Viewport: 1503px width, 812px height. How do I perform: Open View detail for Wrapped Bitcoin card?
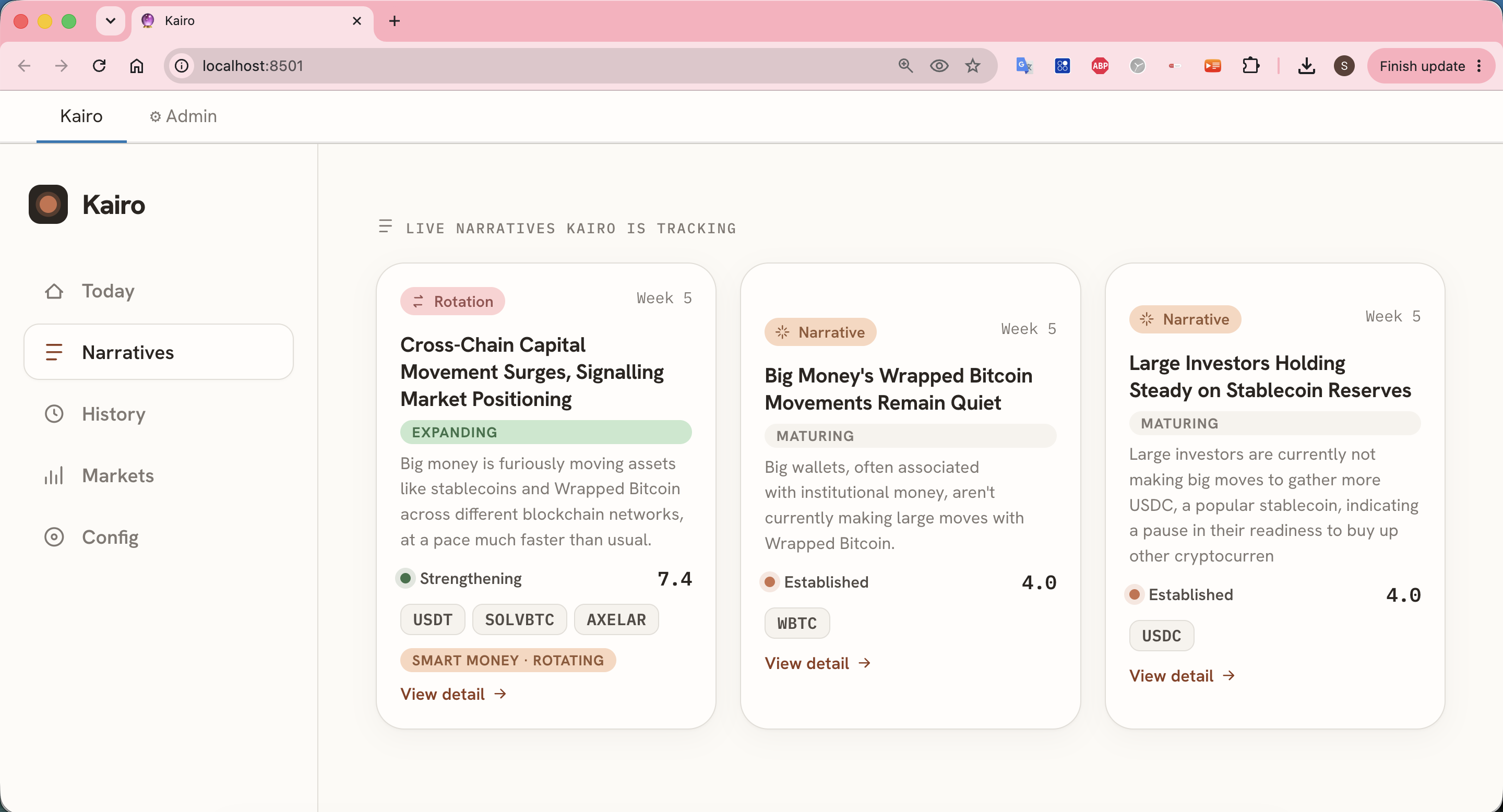817,663
